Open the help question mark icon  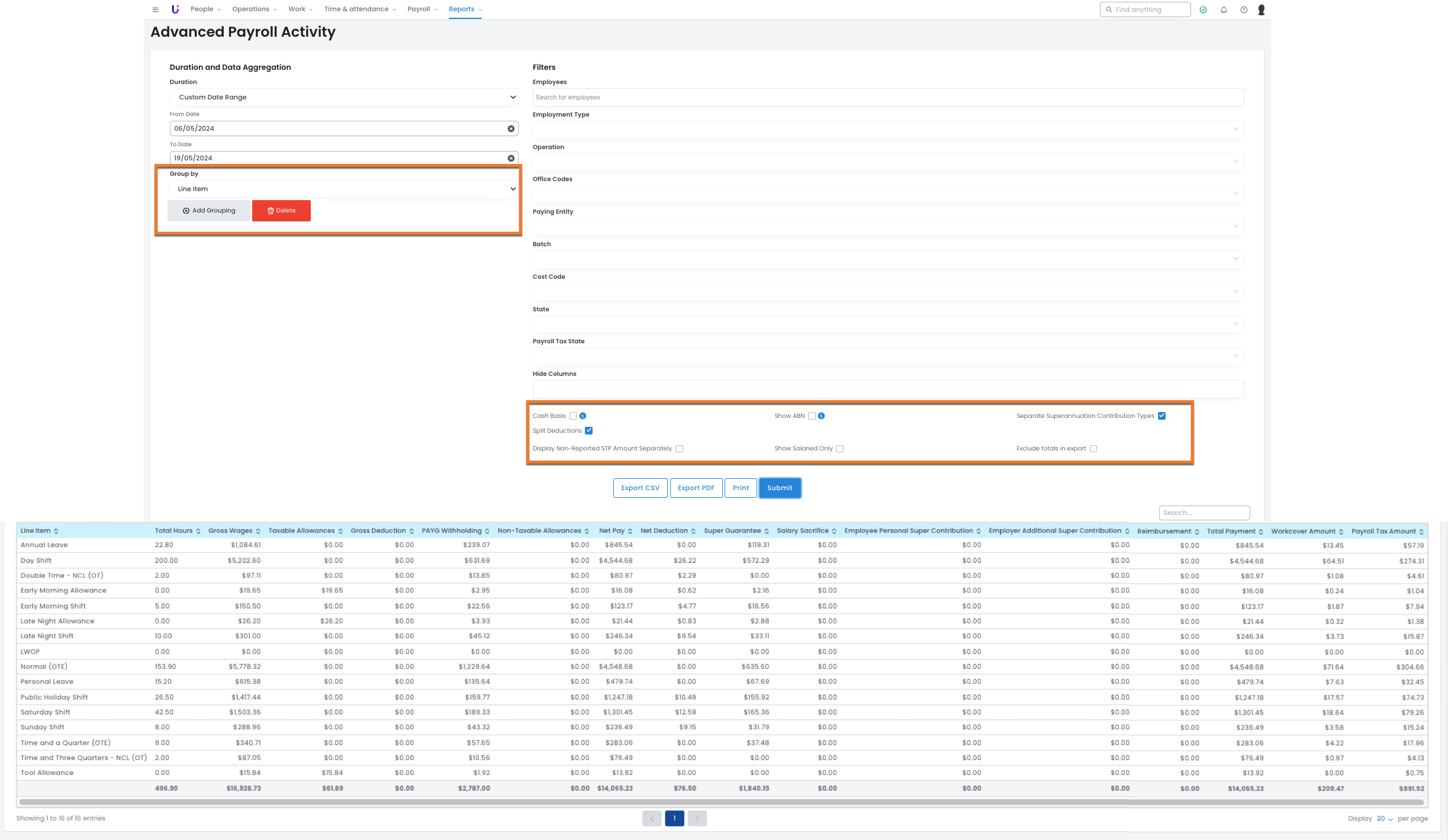1244,9
